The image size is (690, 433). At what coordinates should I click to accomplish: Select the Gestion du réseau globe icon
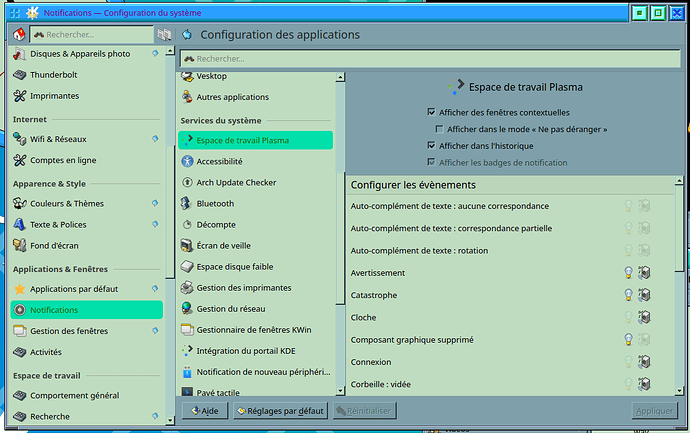click(187, 308)
